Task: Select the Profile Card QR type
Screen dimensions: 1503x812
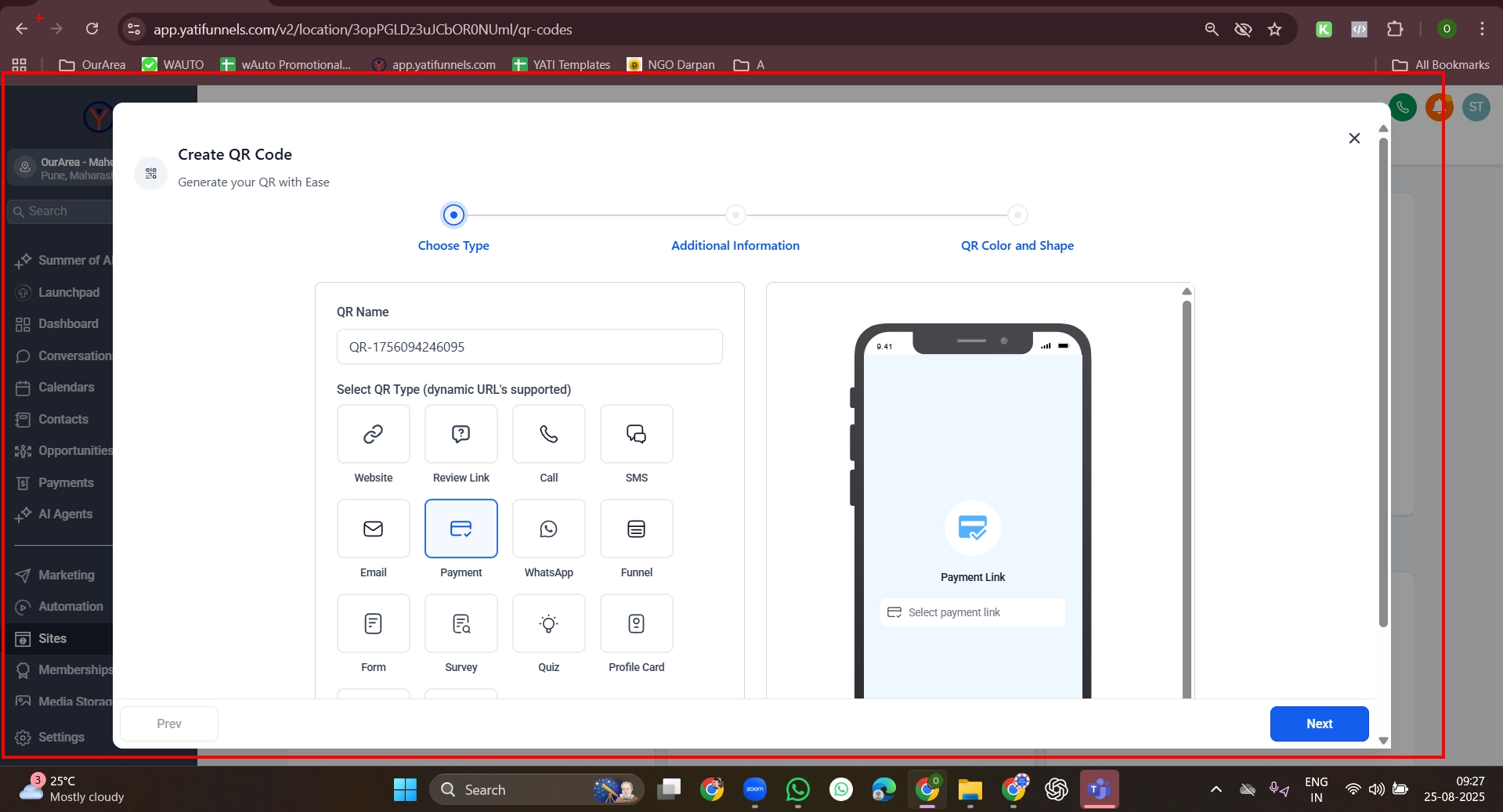Action: 636,623
